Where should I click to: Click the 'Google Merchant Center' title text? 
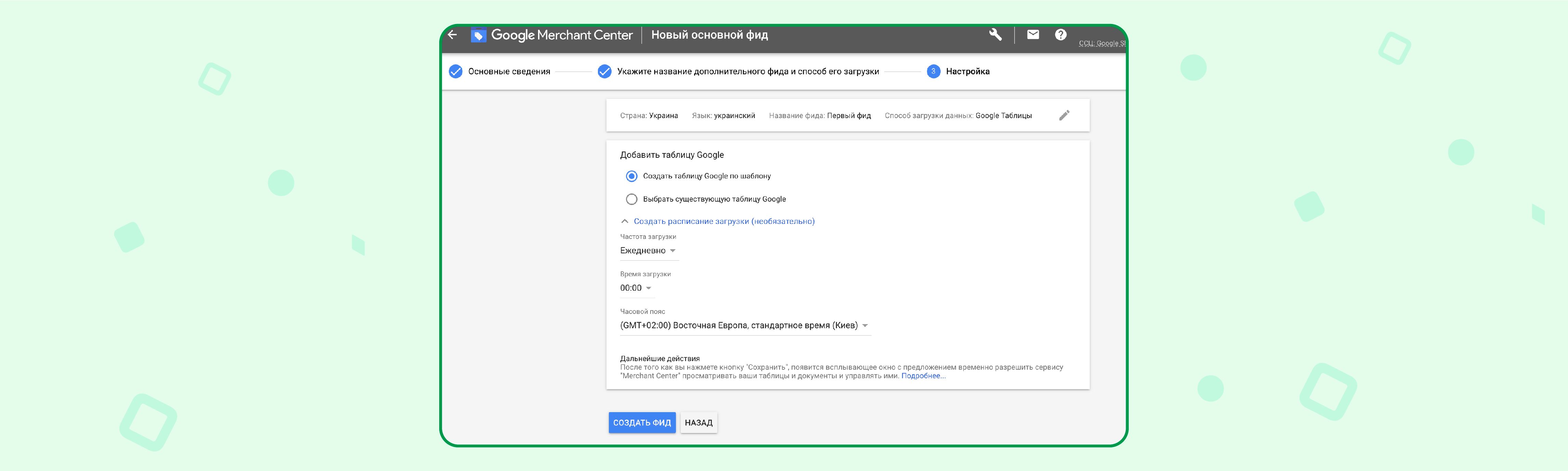562,35
